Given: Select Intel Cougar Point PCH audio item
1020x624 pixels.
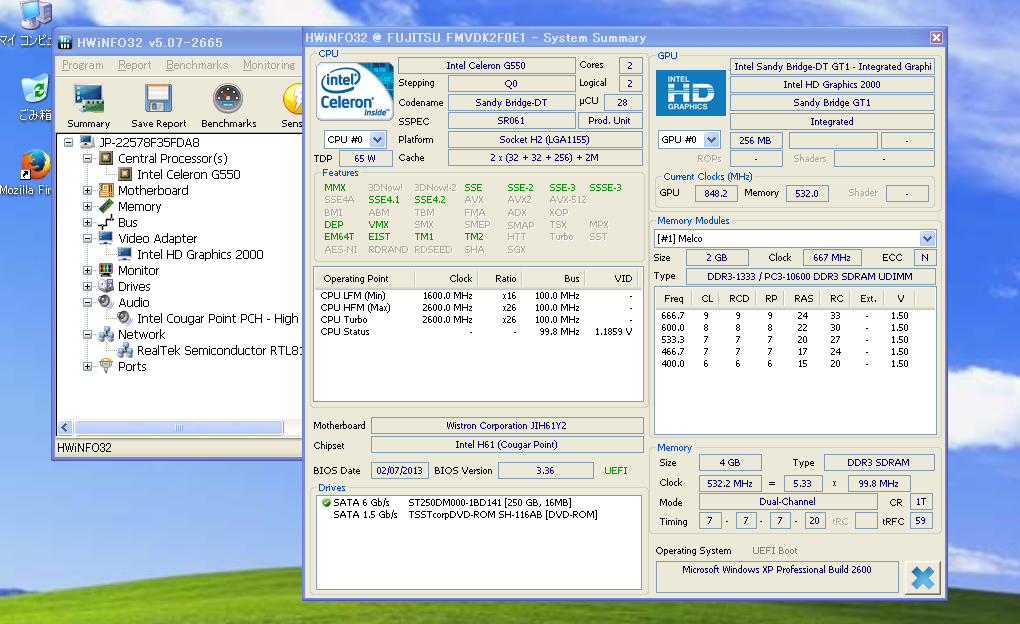Looking at the screenshot, I should 218,318.
